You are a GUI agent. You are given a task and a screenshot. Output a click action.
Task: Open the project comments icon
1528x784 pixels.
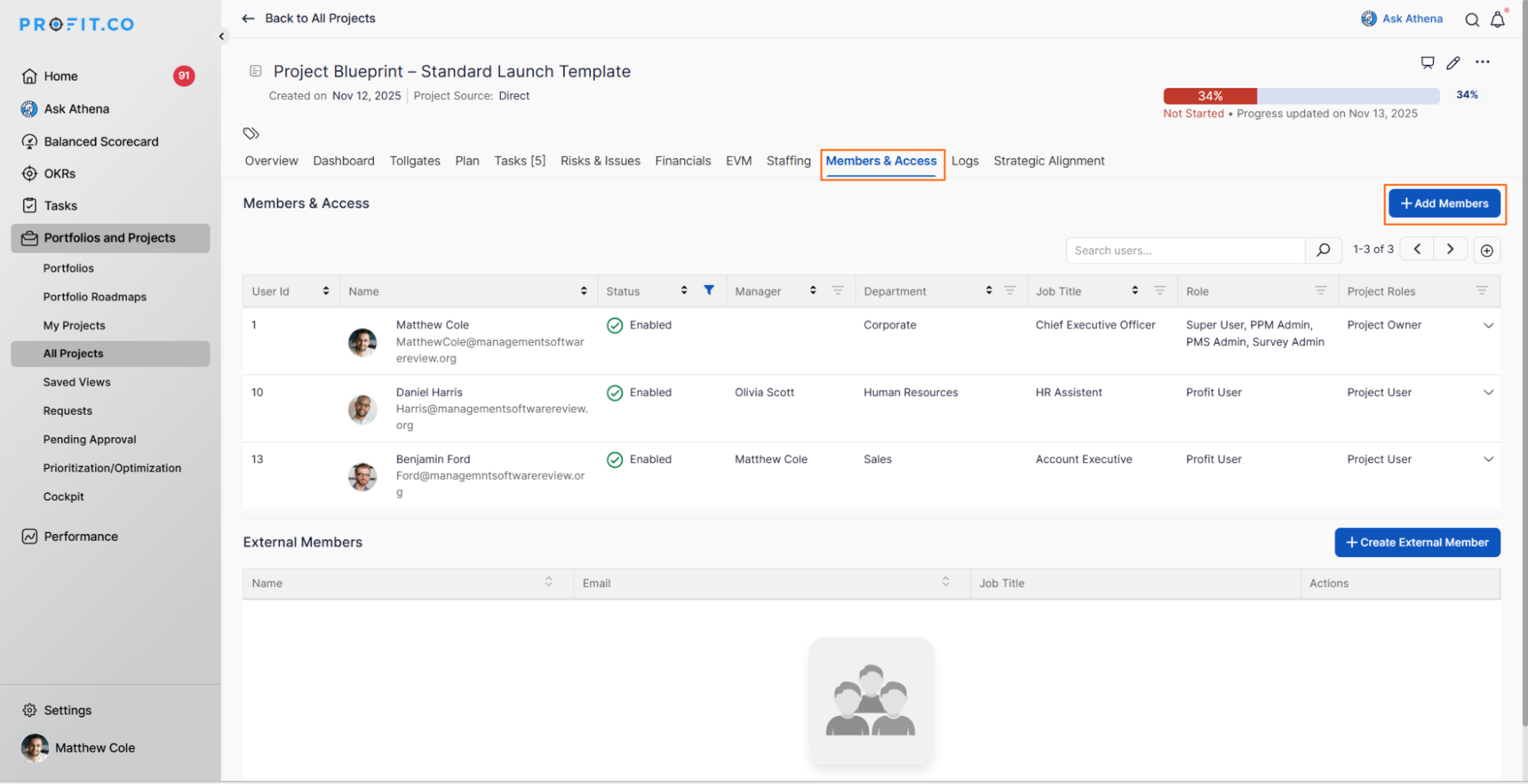[1427, 63]
